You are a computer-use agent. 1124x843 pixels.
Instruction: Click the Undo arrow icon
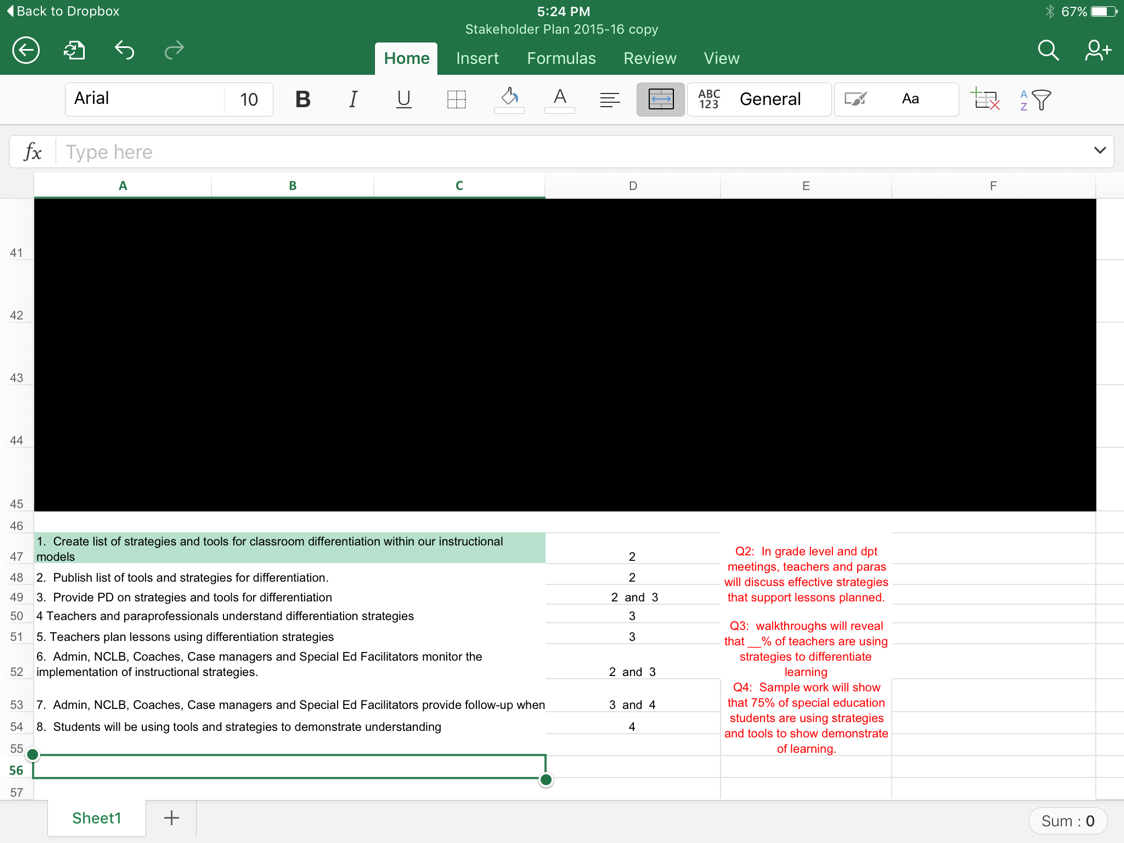(x=124, y=50)
